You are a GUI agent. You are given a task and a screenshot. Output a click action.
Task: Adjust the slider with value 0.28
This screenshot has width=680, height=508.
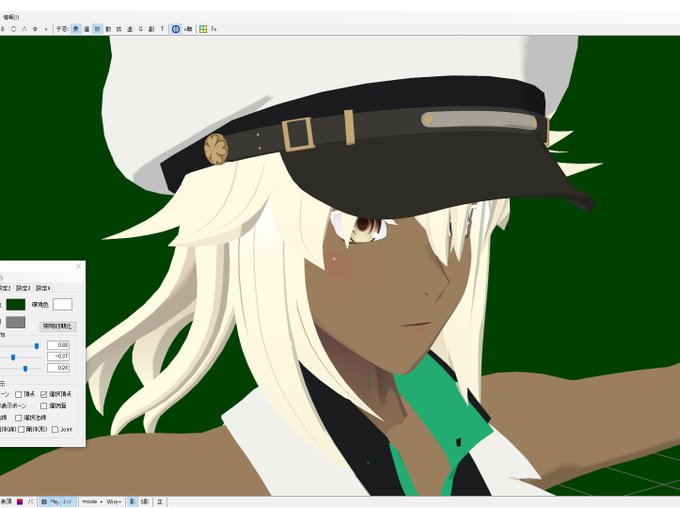coord(25,368)
